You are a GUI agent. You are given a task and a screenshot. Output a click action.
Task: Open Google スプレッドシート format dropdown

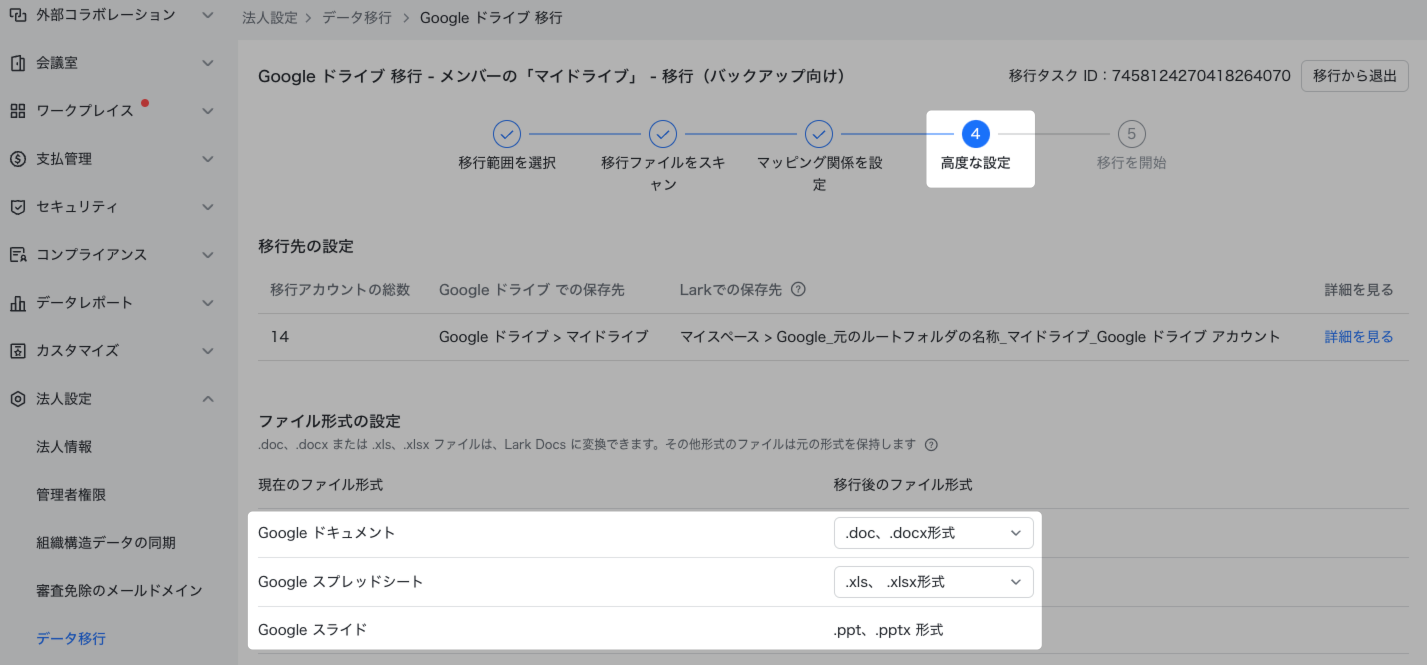click(932, 582)
